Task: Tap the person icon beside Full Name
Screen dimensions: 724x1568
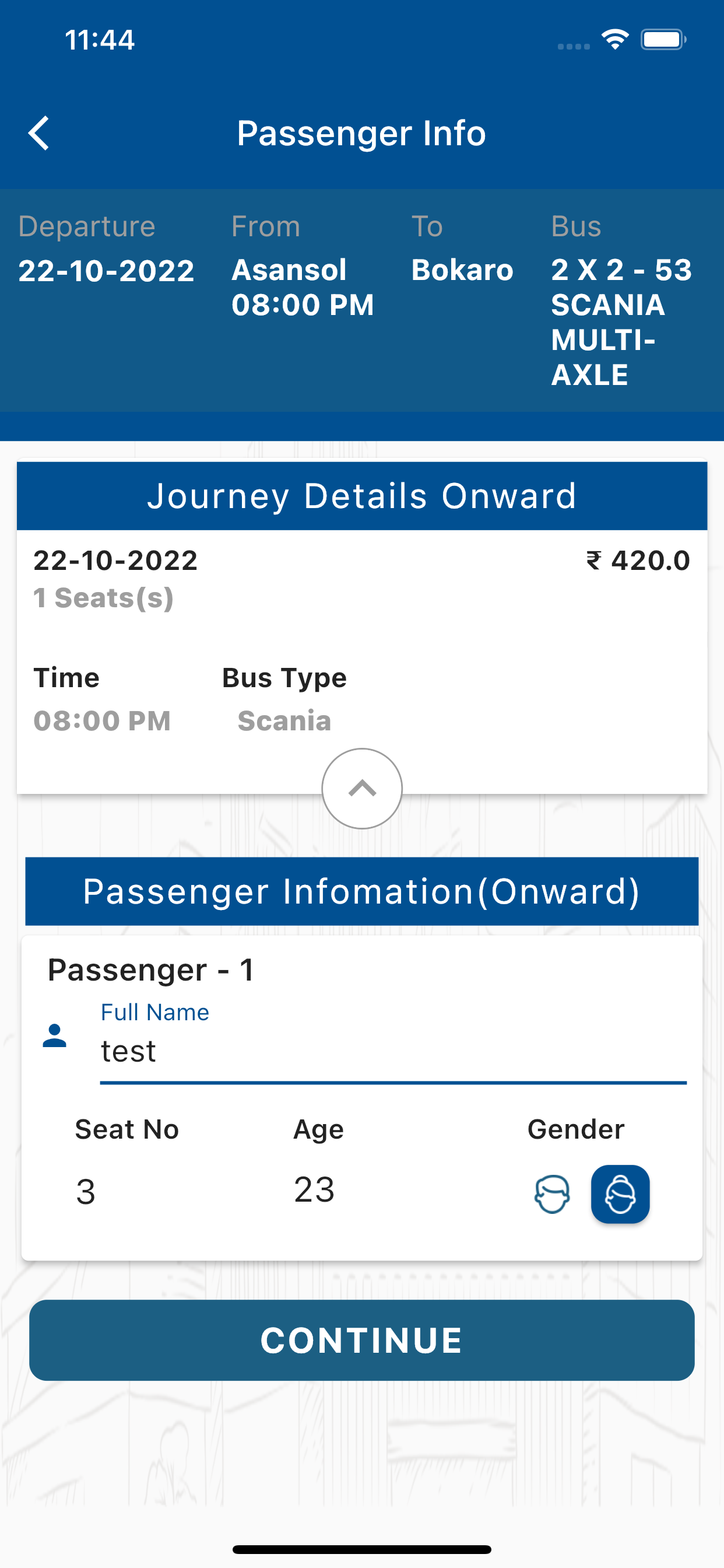Action: click(x=55, y=1035)
